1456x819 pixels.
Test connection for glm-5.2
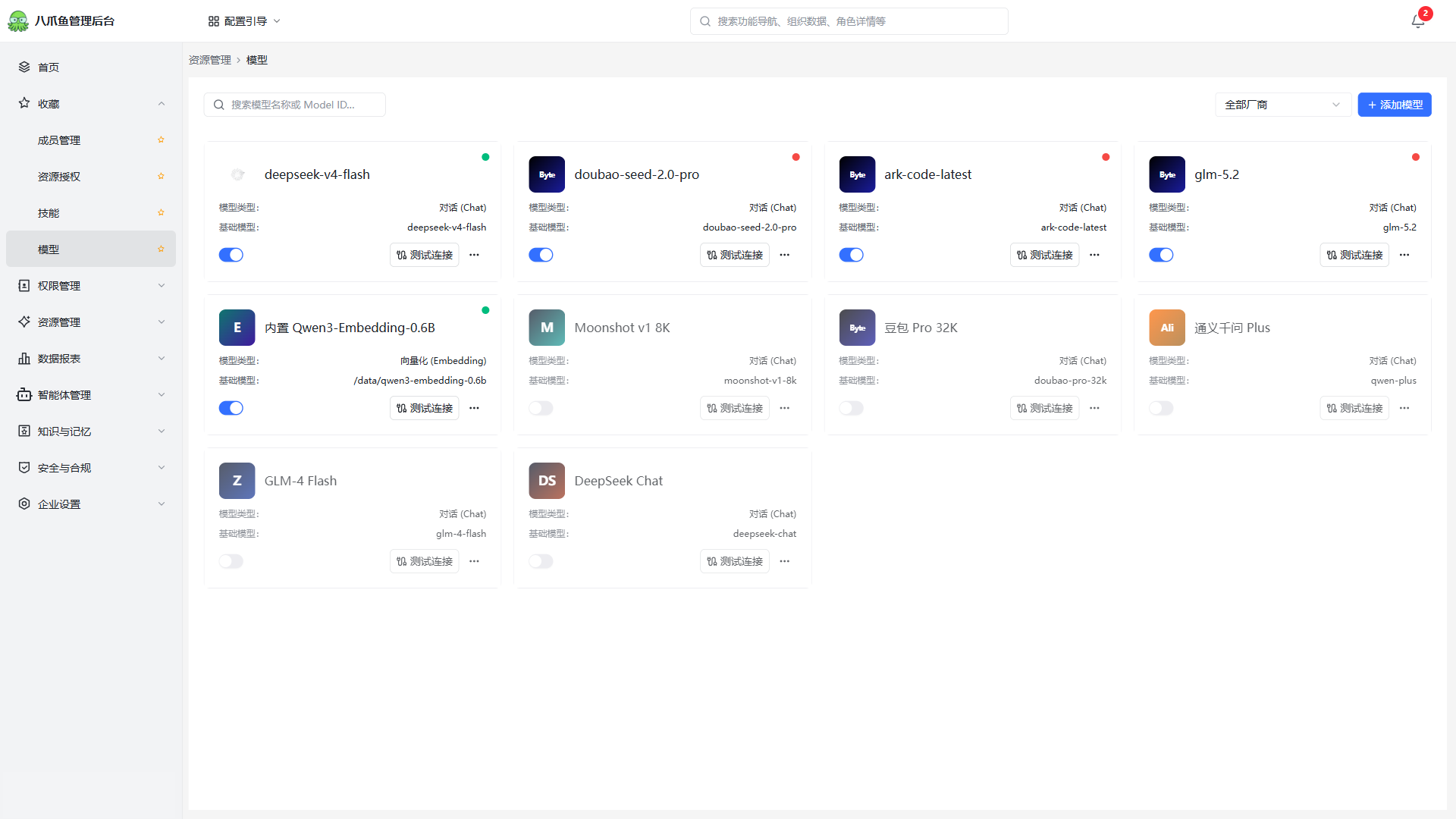click(x=1354, y=255)
